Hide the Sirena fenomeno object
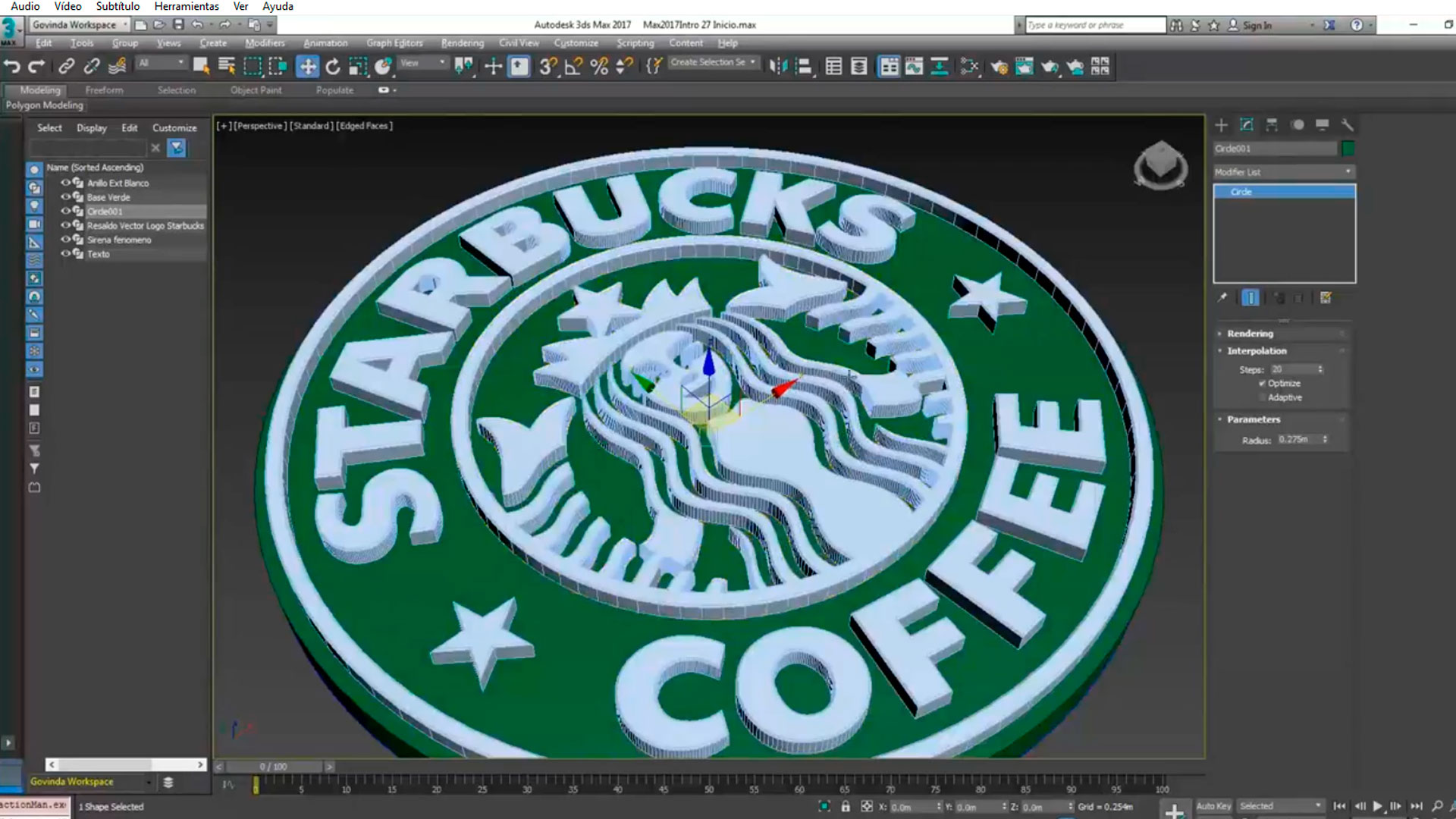Screen dimensions: 1456x819 pos(66,240)
